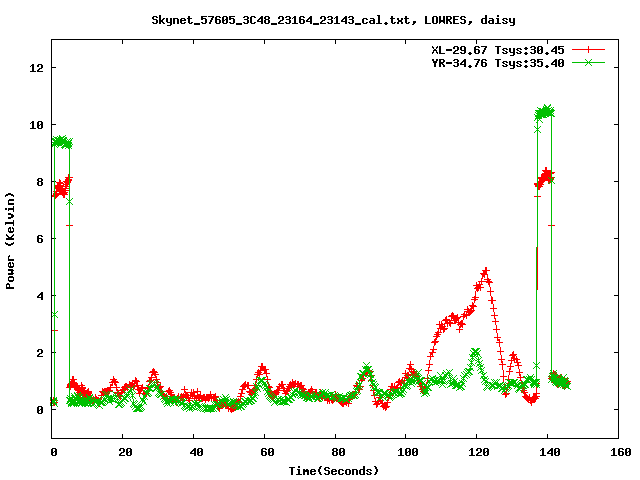Click the x-axis tick label 60
This screenshot has height=480, width=640.
tap(267, 452)
